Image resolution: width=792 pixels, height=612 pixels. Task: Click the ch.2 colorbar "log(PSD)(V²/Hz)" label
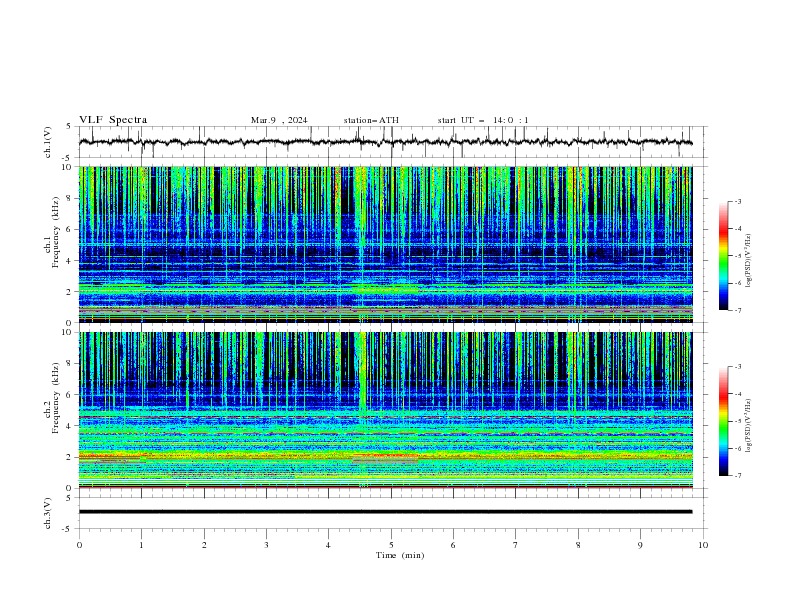tap(749, 426)
